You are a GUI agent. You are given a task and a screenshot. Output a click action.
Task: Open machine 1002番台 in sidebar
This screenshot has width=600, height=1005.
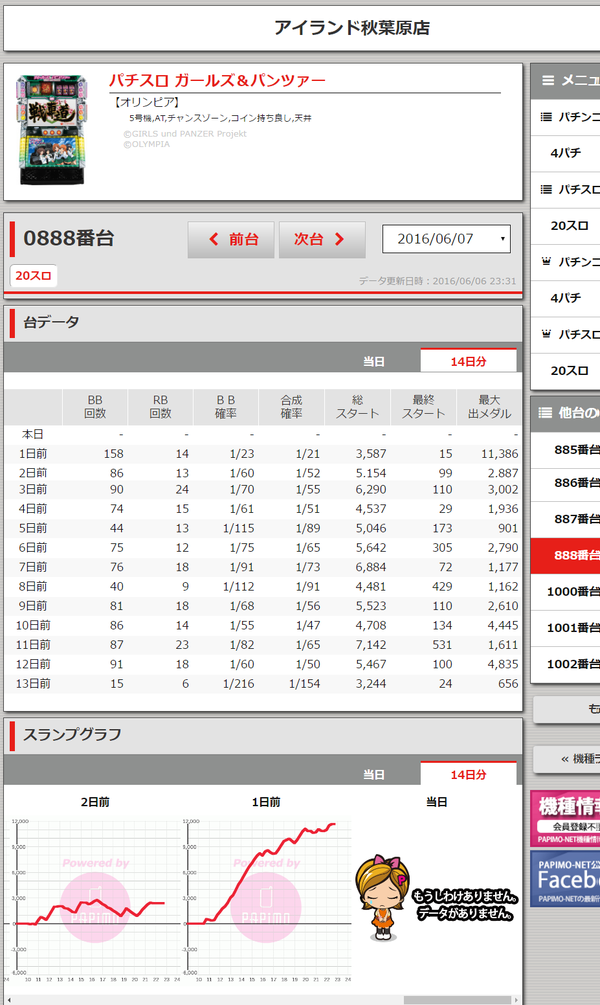click(565, 665)
